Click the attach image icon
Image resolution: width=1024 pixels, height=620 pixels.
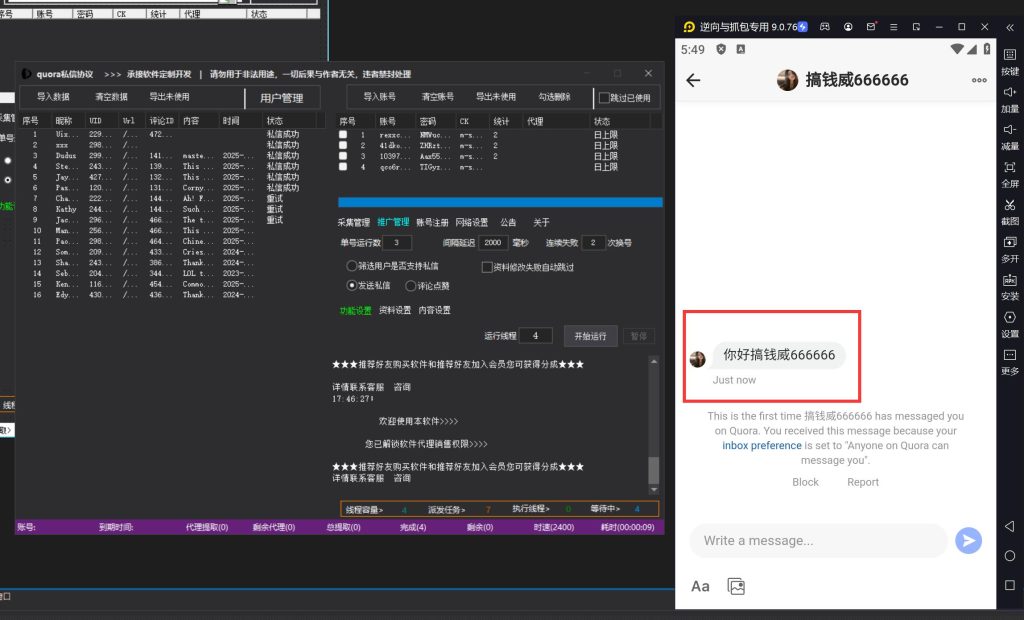pos(736,587)
